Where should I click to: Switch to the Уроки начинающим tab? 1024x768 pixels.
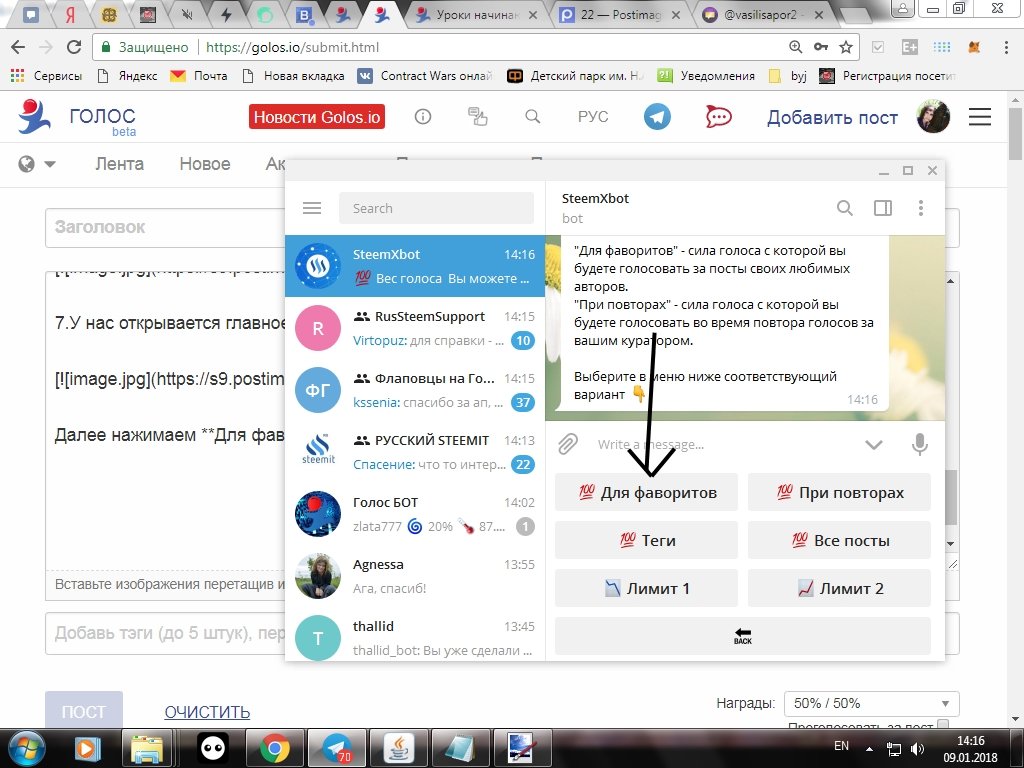click(x=477, y=15)
